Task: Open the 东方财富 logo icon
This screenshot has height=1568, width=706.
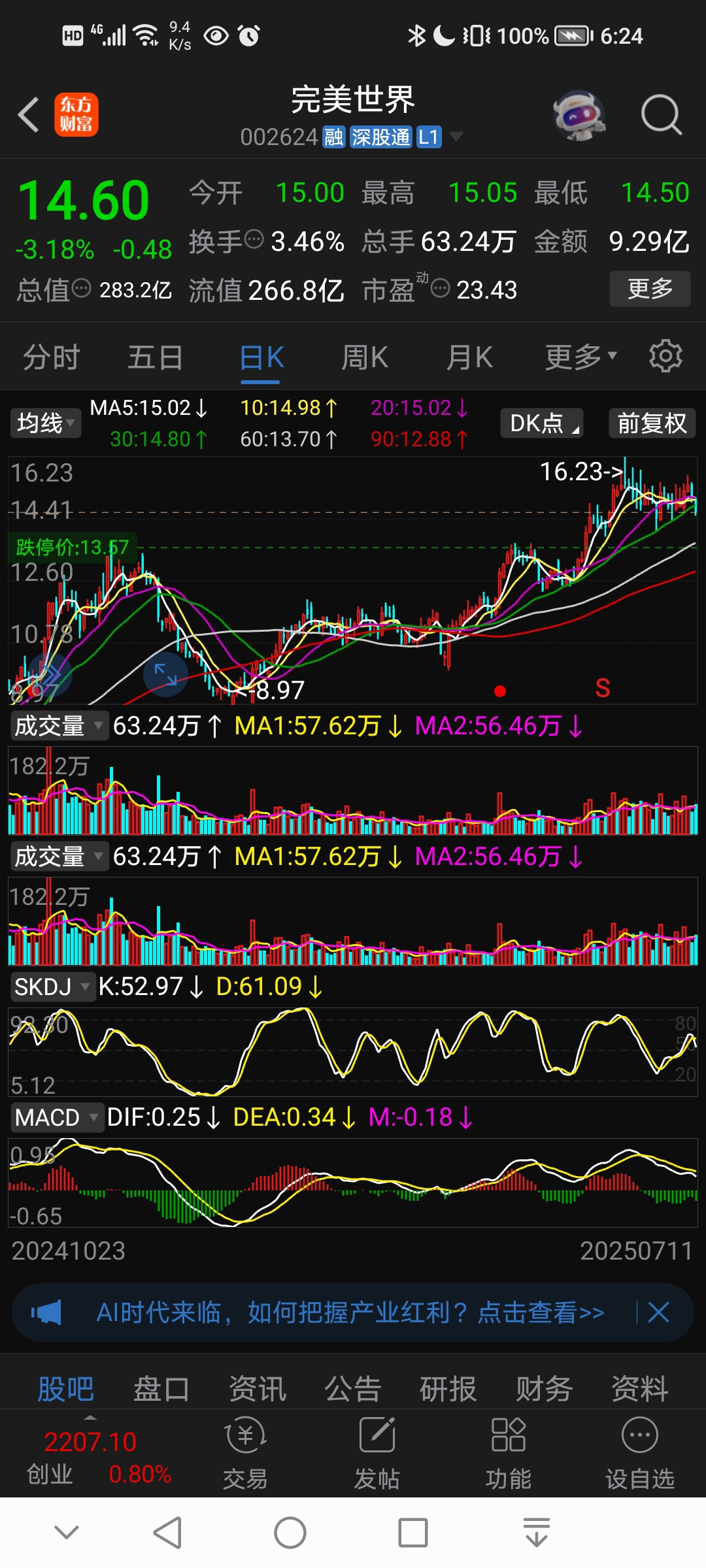Action: point(76,114)
